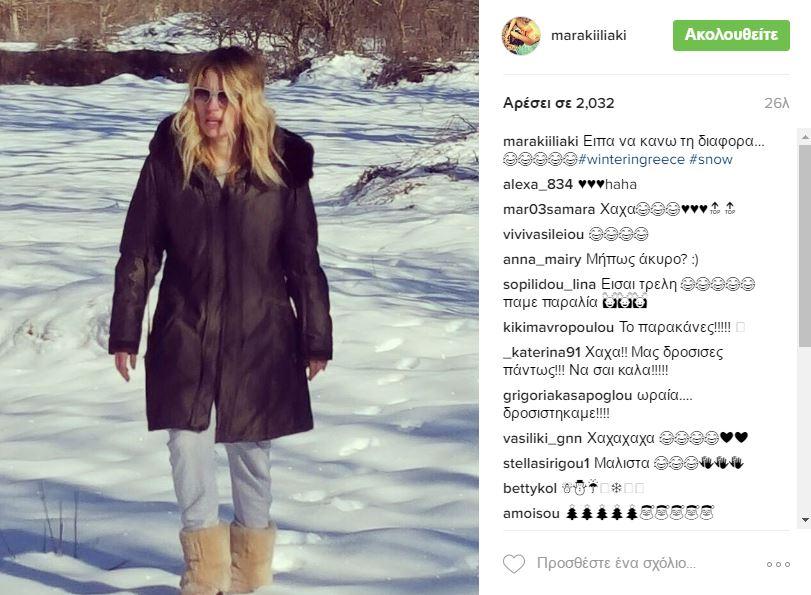Click the green Ακολουθείτε follow button
811x595 pixels.
[731, 35]
